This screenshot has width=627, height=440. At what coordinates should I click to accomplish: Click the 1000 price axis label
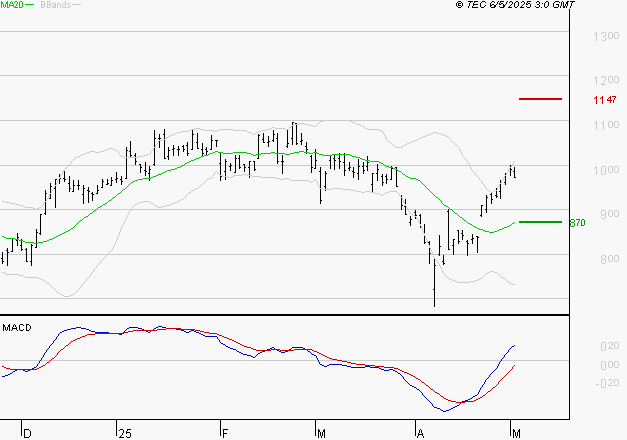[606, 170]
